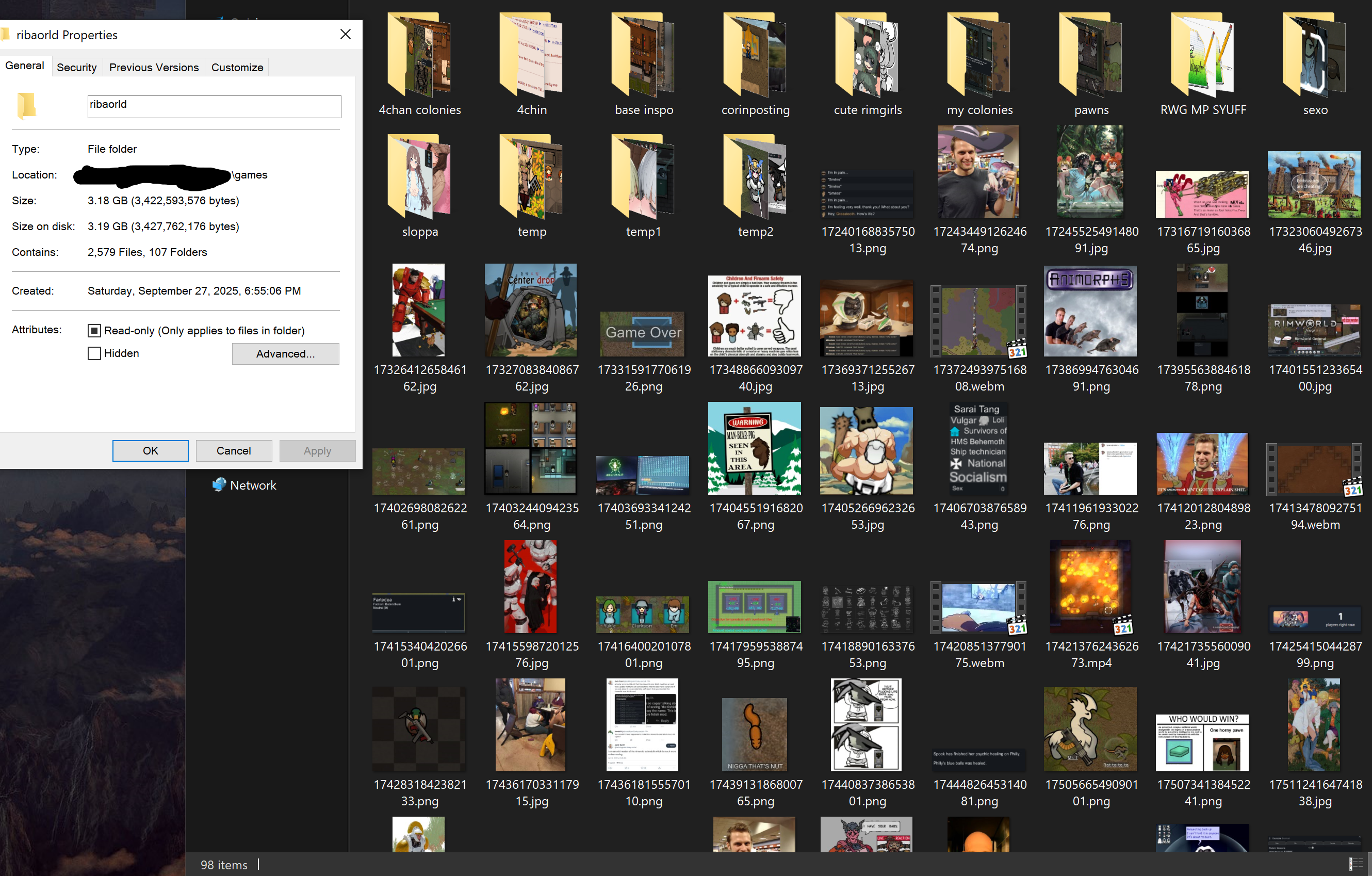Select the 'Game Over' image thumbnail

pyautogui.click(x=643, y=333)
